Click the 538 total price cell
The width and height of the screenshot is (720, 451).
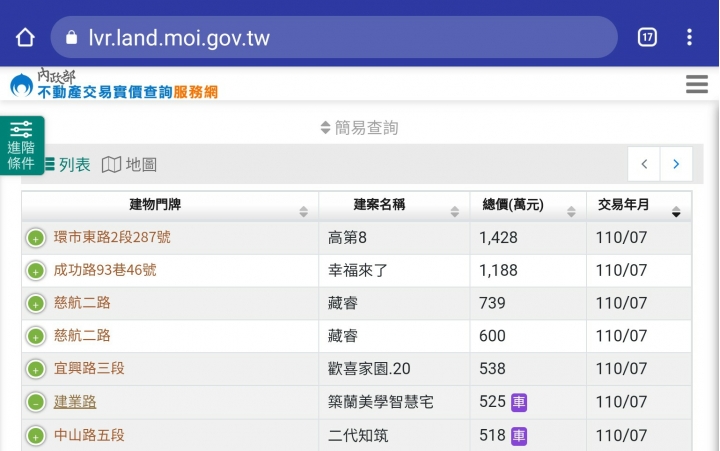click(528, 369)
